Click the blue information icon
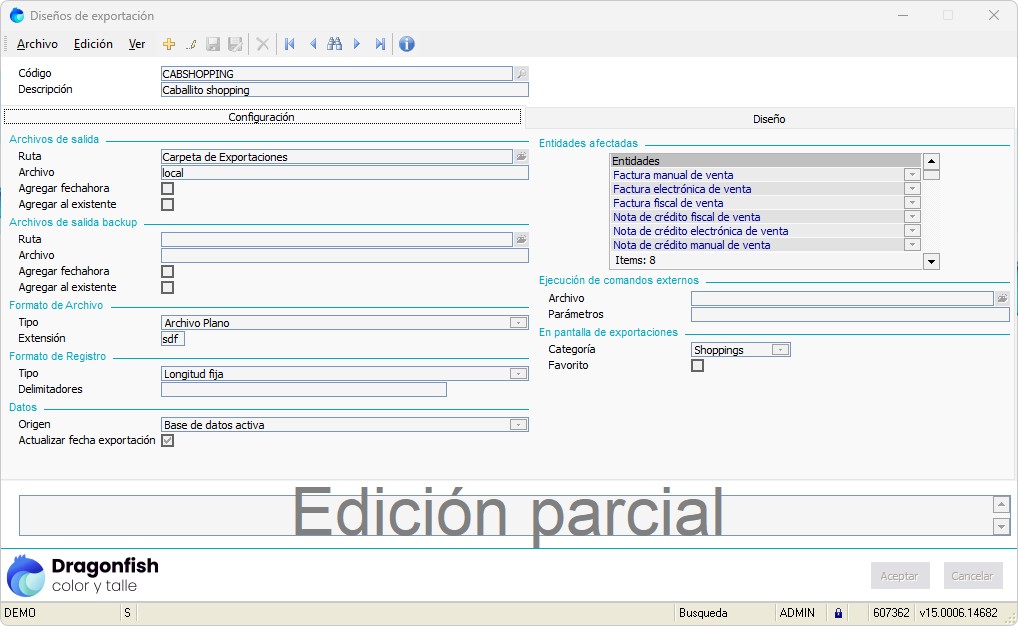The height and width of the screenshot is (626, 1018). pyautogui.click(x=407, y=44)
